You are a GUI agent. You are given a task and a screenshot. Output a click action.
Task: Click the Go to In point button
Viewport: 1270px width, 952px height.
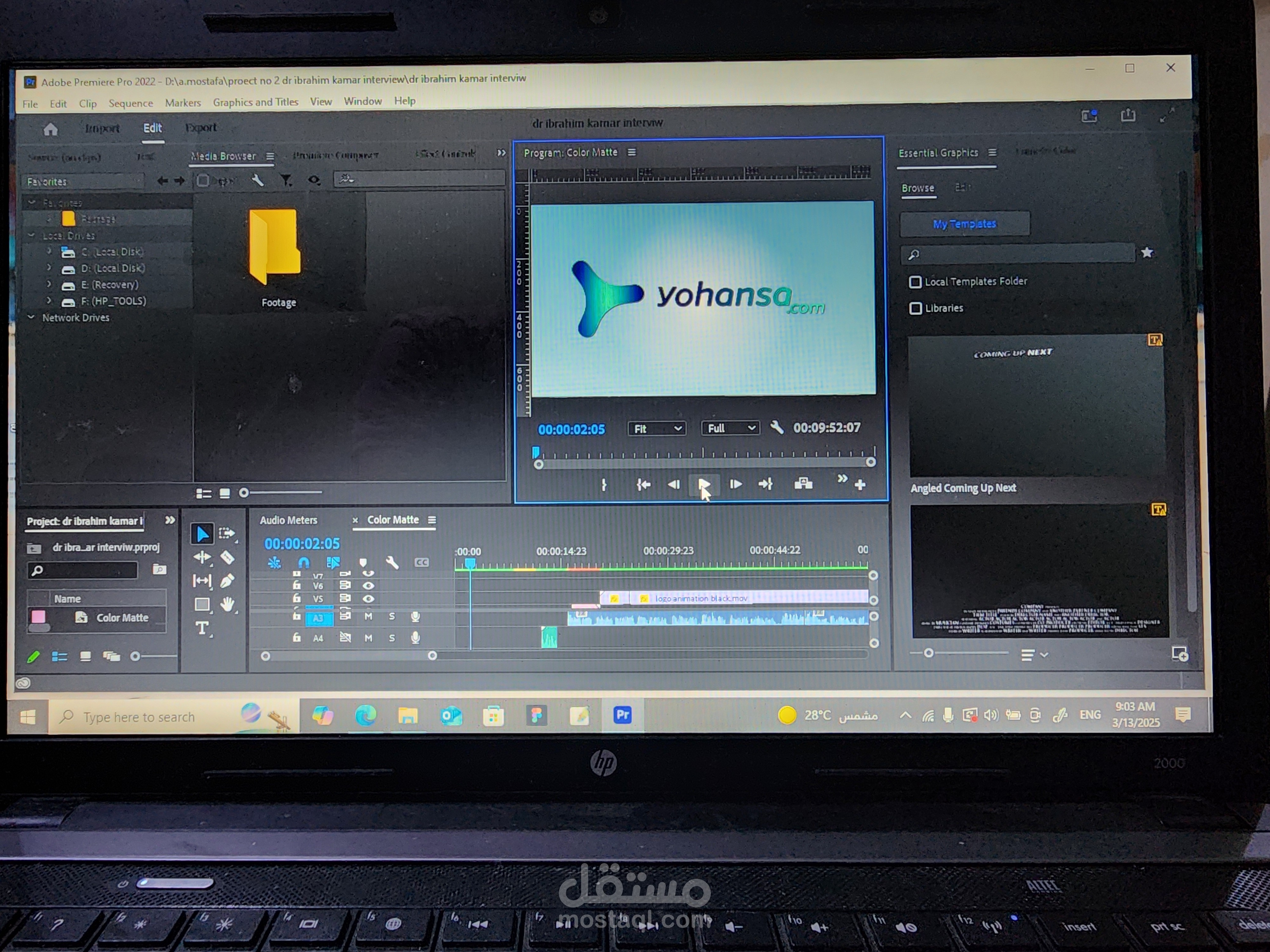click(x=643, y=485)
